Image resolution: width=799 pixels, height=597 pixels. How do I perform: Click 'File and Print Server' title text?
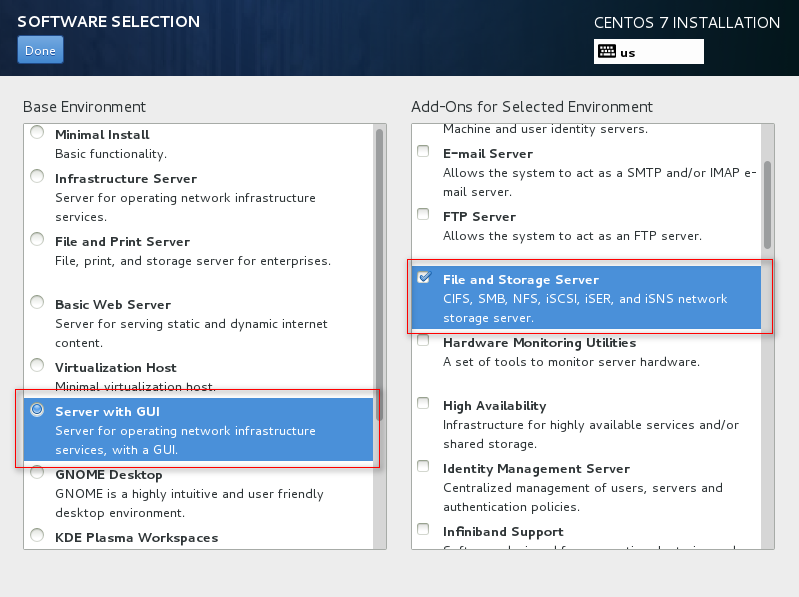[x=122, y=241]
